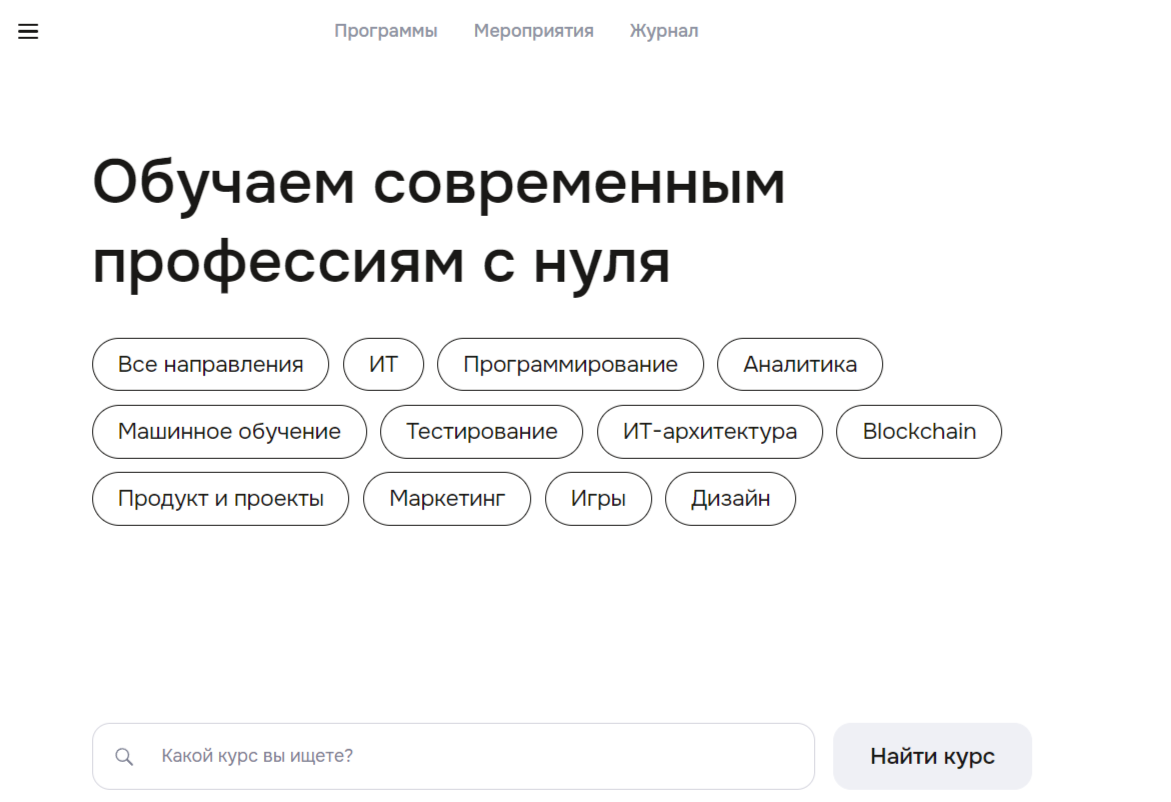Select Машинное обучение category chip
Screen dimensions: 1171x802
229,432
